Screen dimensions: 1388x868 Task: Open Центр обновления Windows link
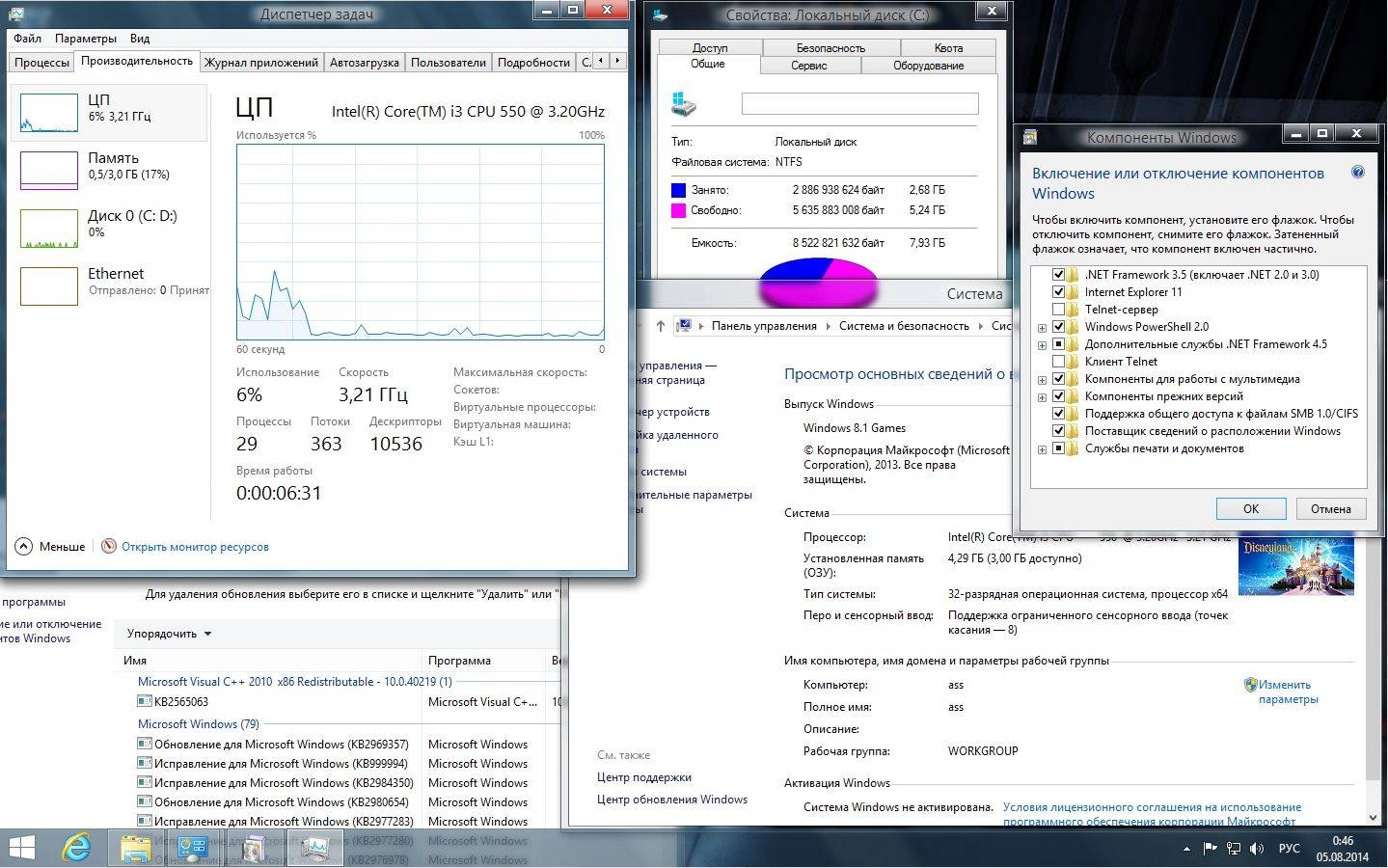click(671, 799)
